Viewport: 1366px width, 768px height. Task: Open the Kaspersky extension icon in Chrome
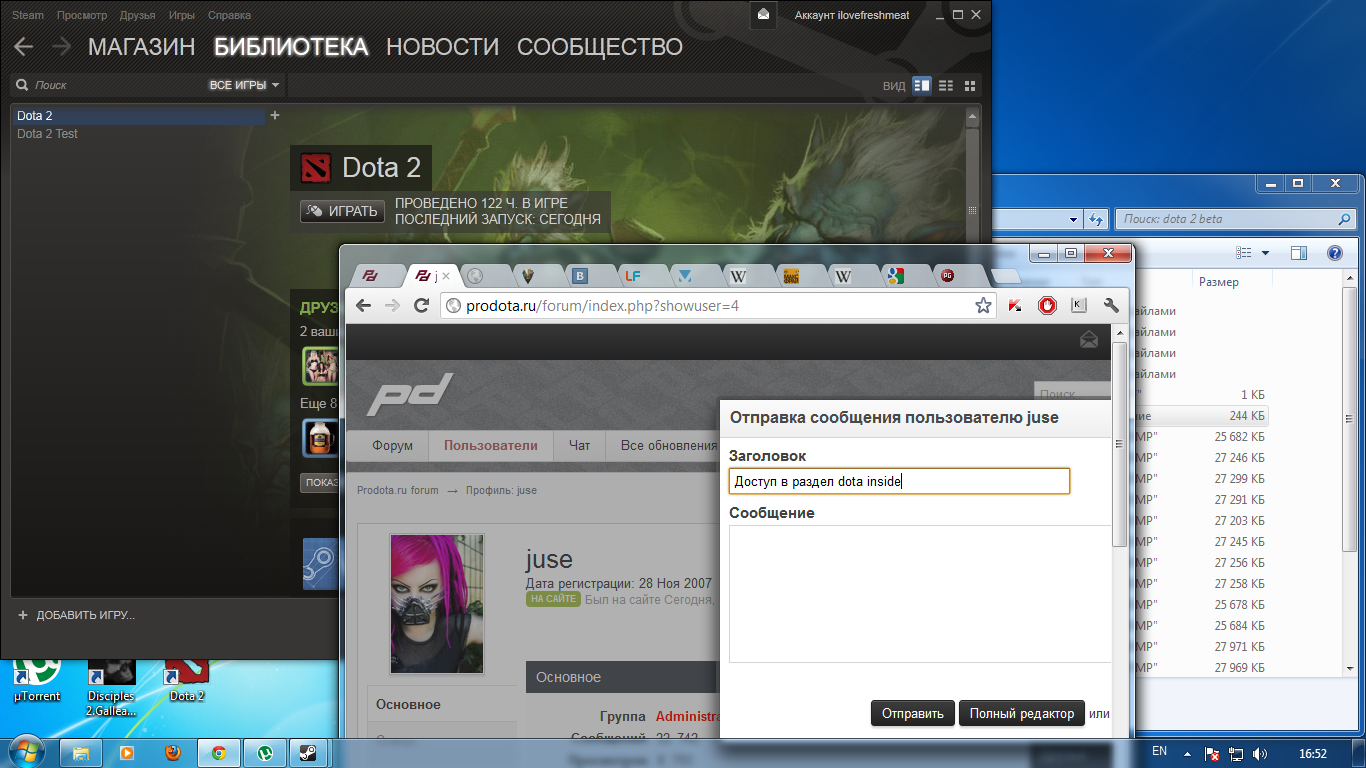pyautogui.click(x=1016, y=306)
